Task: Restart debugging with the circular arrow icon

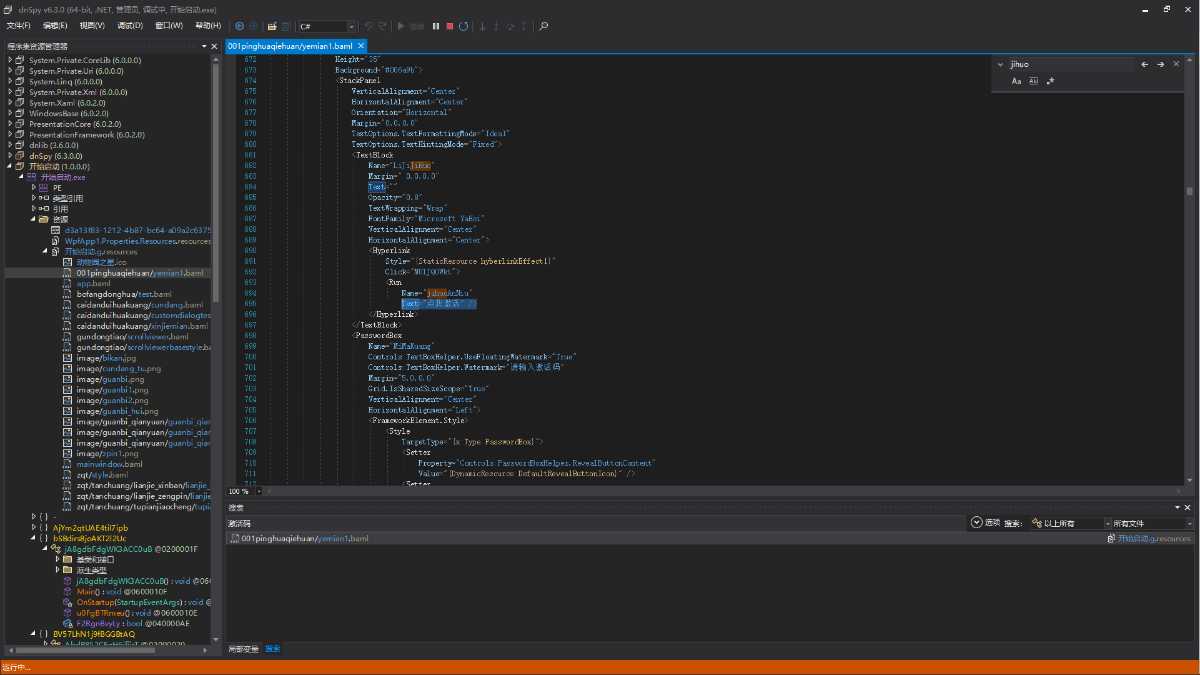Action: 464,26
